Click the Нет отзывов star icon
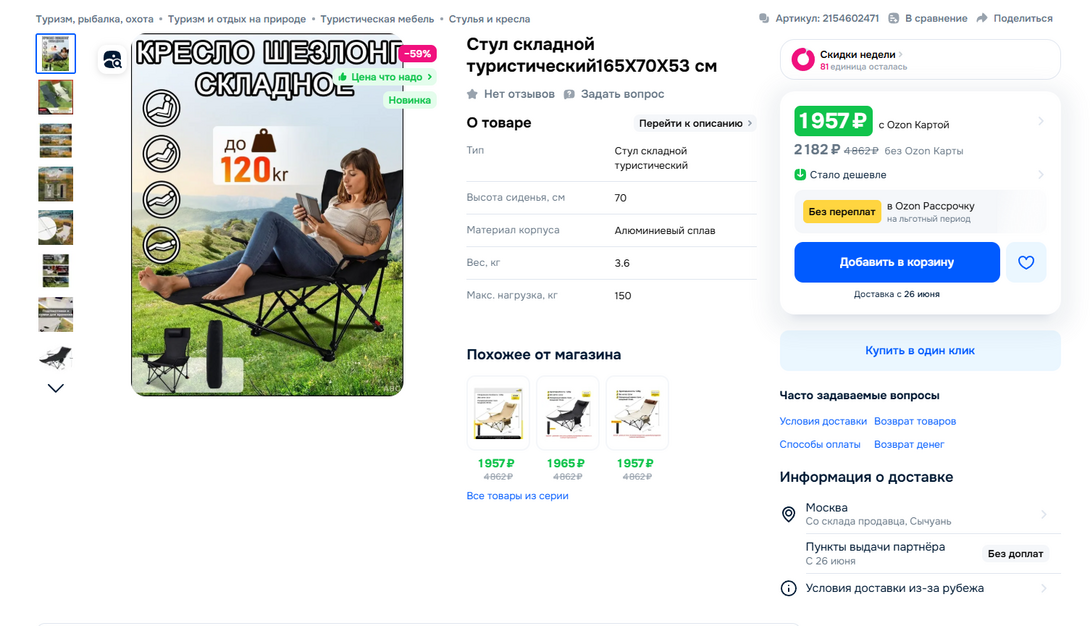1090x626 pixels. coord(472,94)
